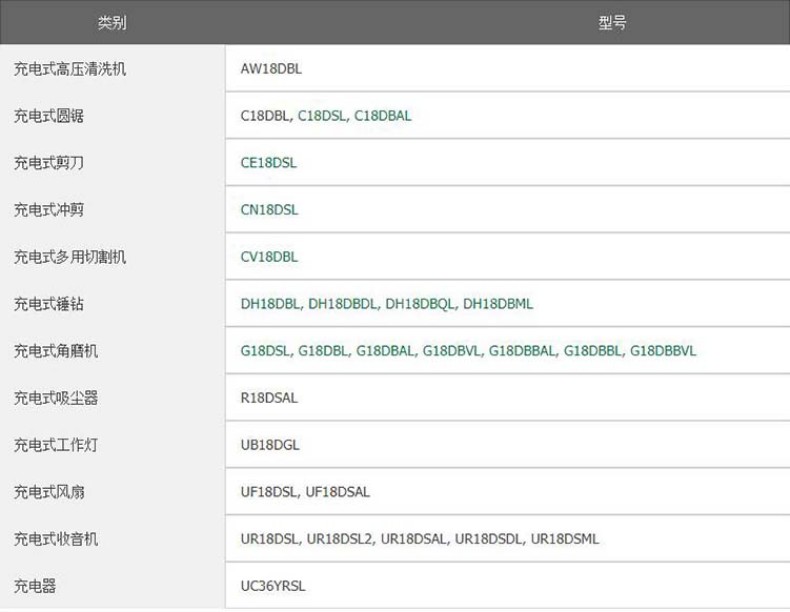Click the C18DBAL circular saw link

[383, 116]
